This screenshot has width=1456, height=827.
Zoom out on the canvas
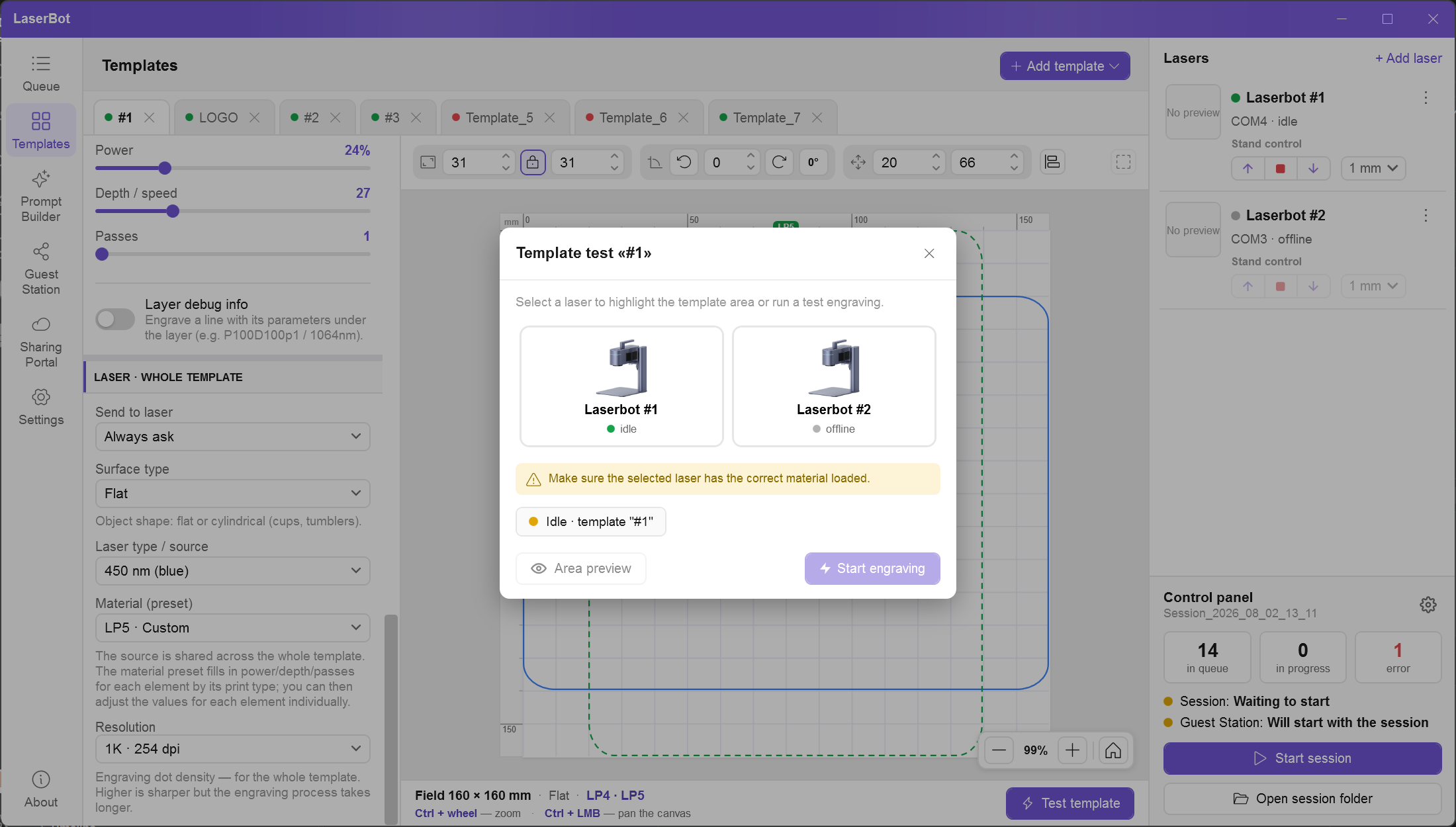tap(999, 750)
